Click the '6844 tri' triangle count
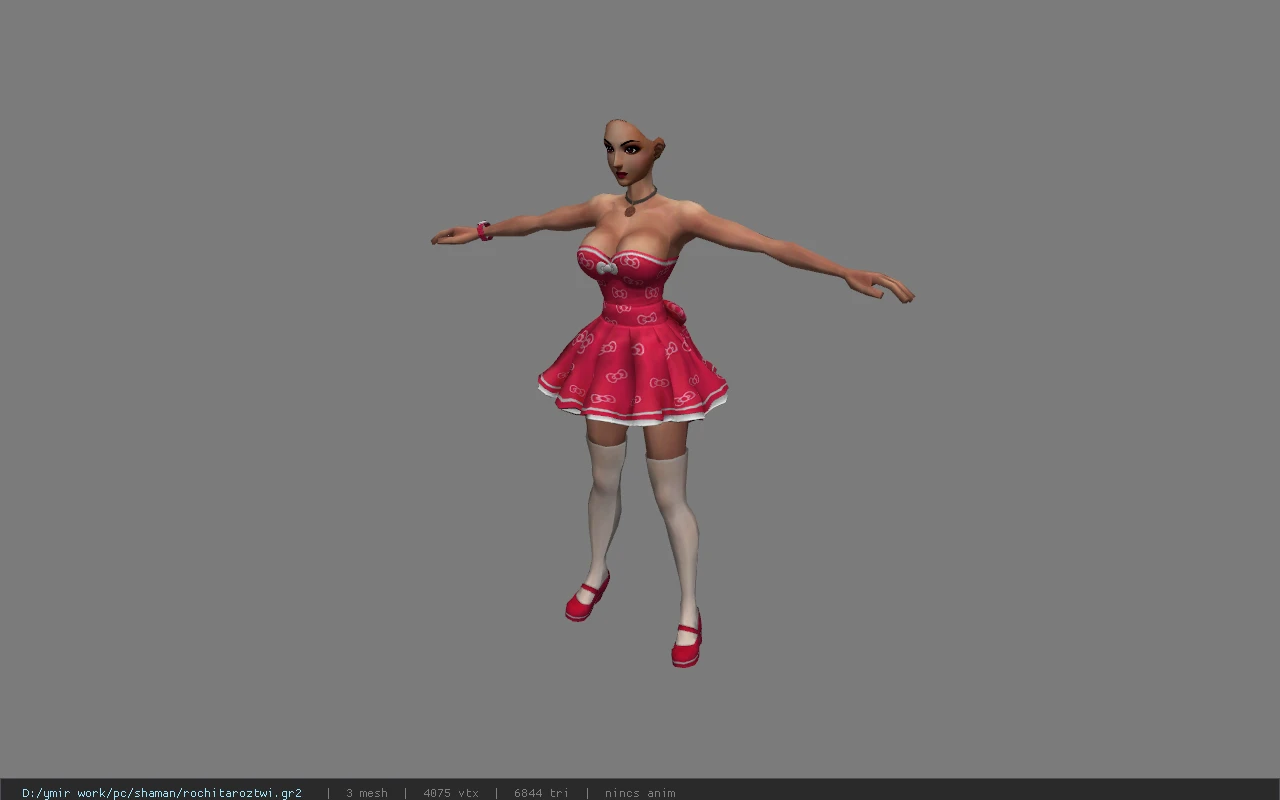 pos(541,793)
